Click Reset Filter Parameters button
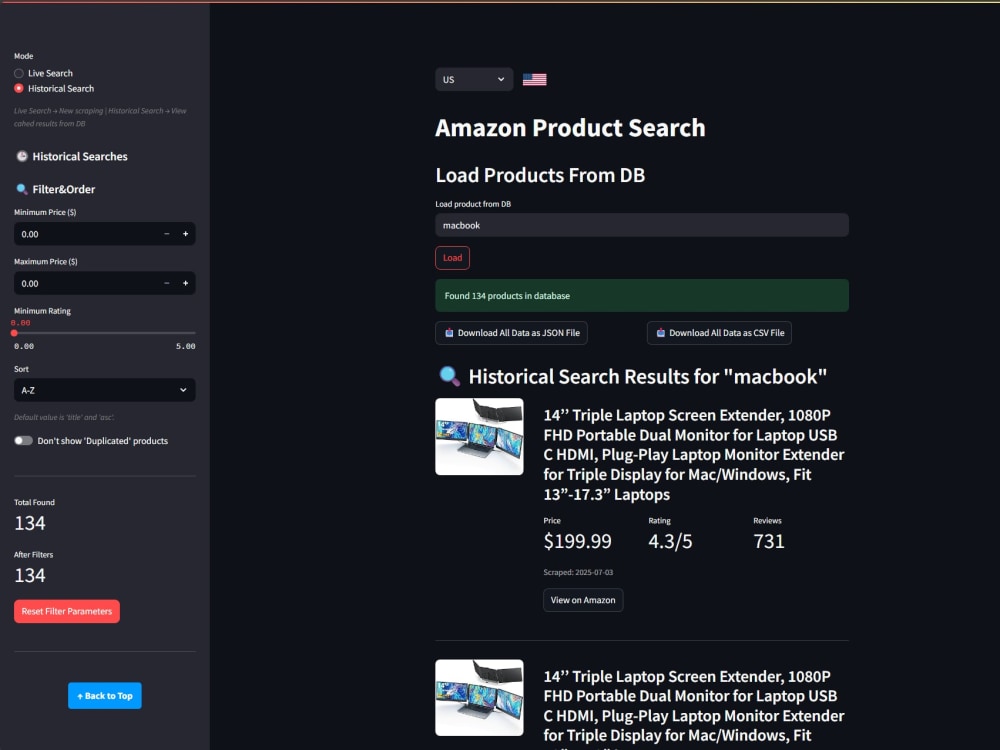 67,611
